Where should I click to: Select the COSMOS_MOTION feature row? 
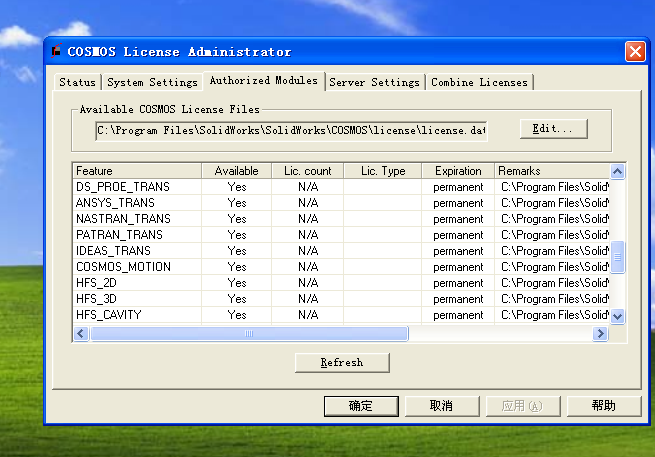click(341, 267)
